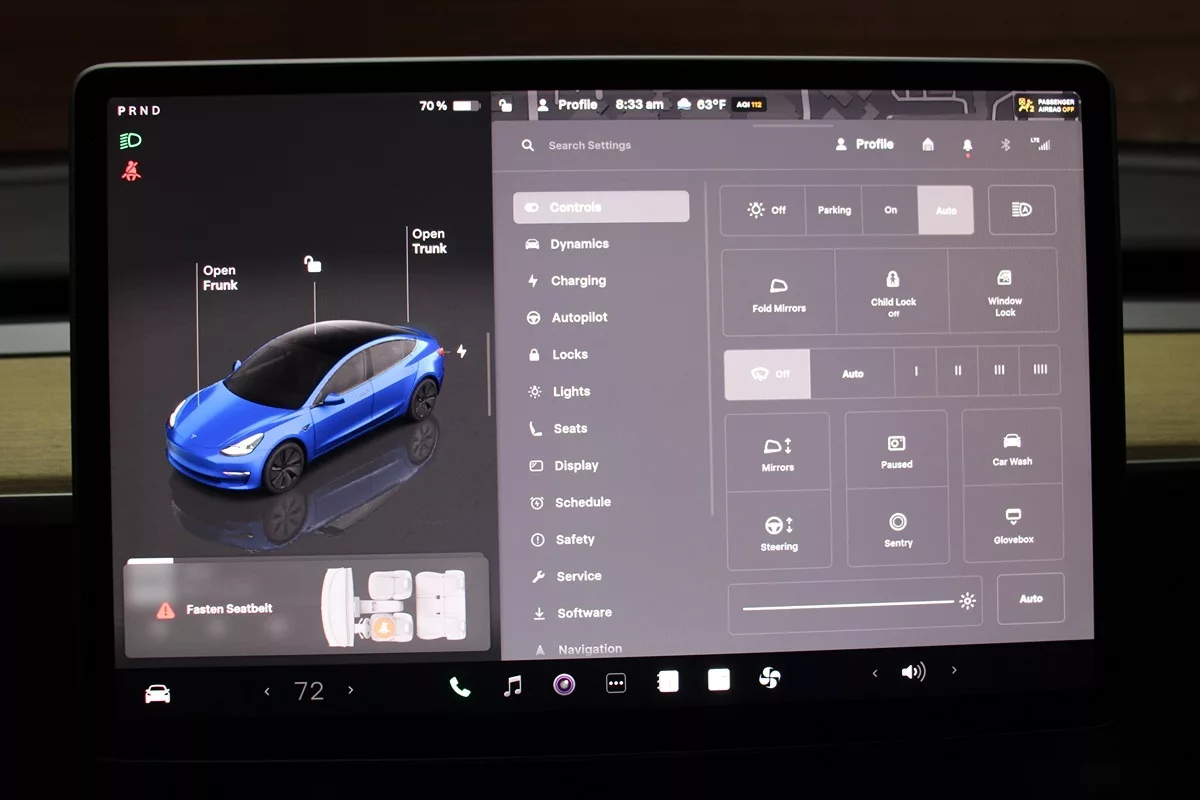
Task: Open the Charging settings menu
Action: [x=578, y=281]
